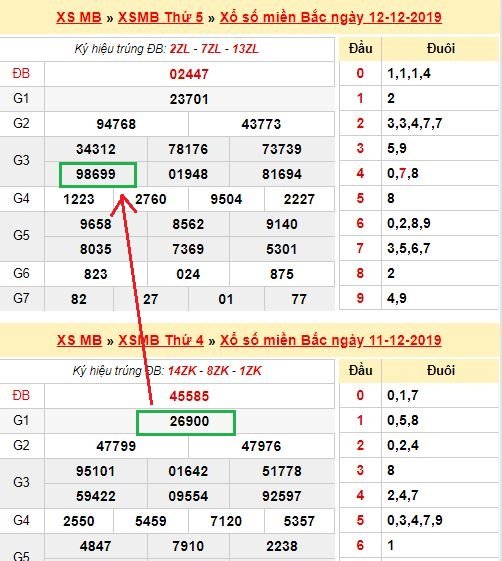Select the special prize code 14ZK - 8ZK - 1ZK
The image size is (502, 561).
tap(215, 371)
